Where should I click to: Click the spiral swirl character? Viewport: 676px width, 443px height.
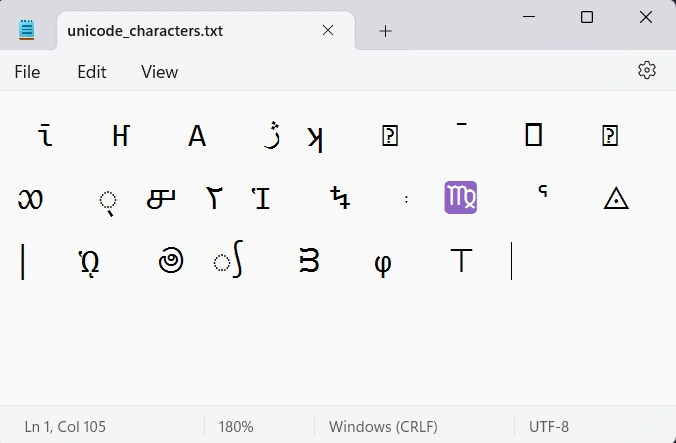(x=171, y=260)
